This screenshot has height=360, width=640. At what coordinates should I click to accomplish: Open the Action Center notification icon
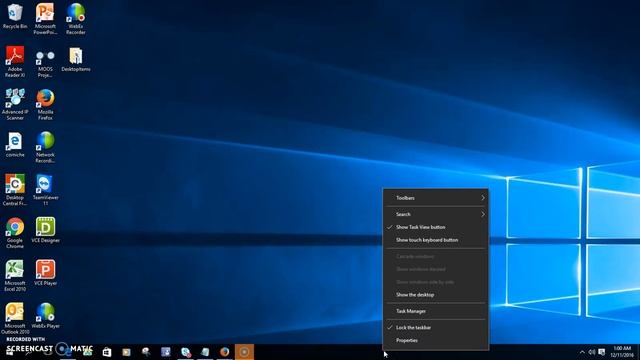[x=602, y=352]
